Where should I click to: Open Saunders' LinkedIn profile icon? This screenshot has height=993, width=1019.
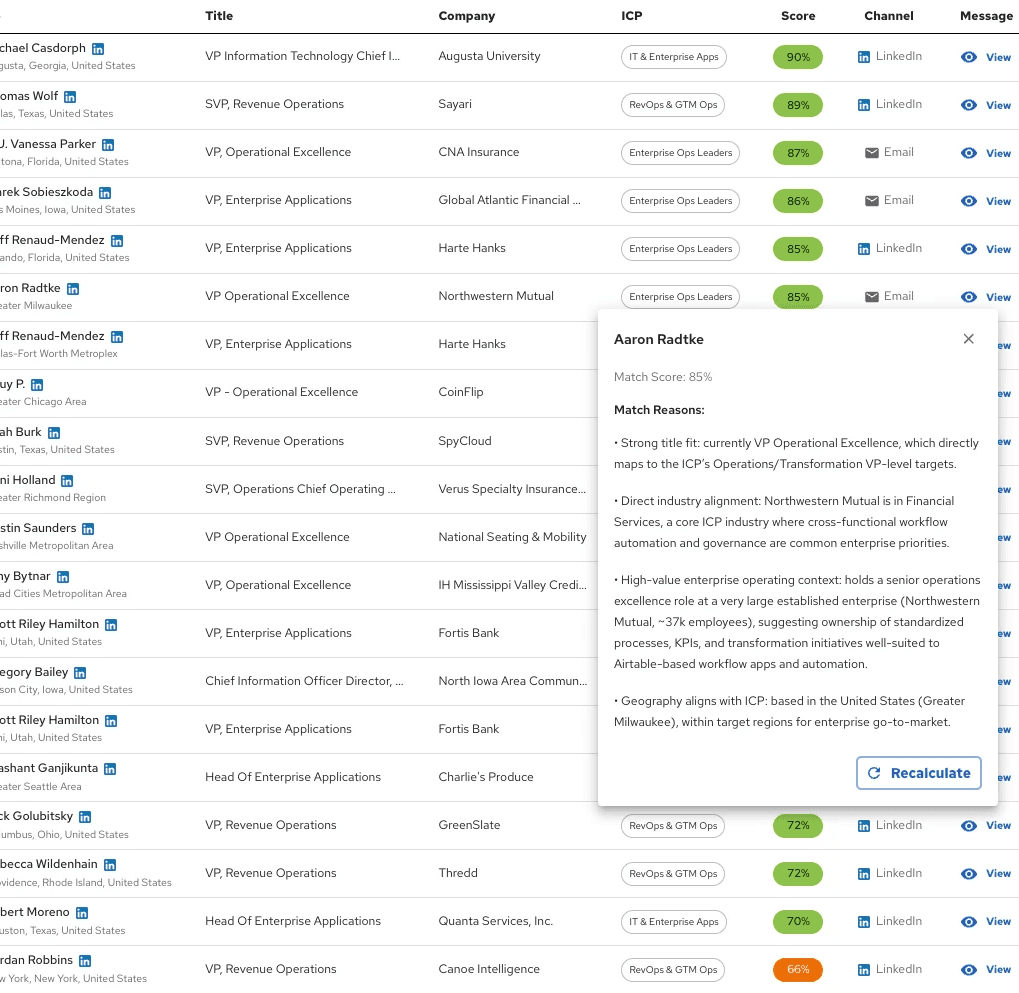point(88,529)
